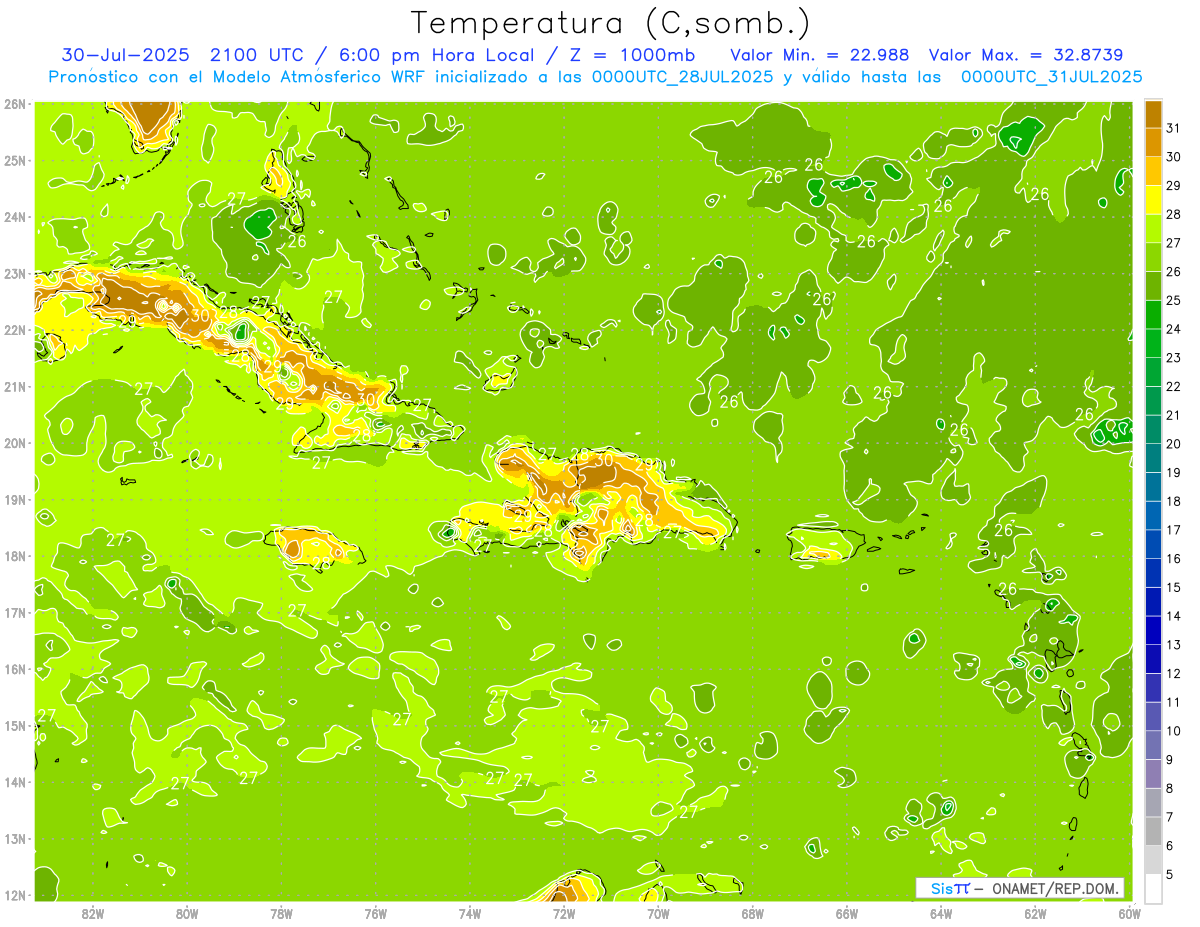Click legend scale value '16'
Image resolution: width=1200 pixels, height=927 pixels.
click(1173, 559)
